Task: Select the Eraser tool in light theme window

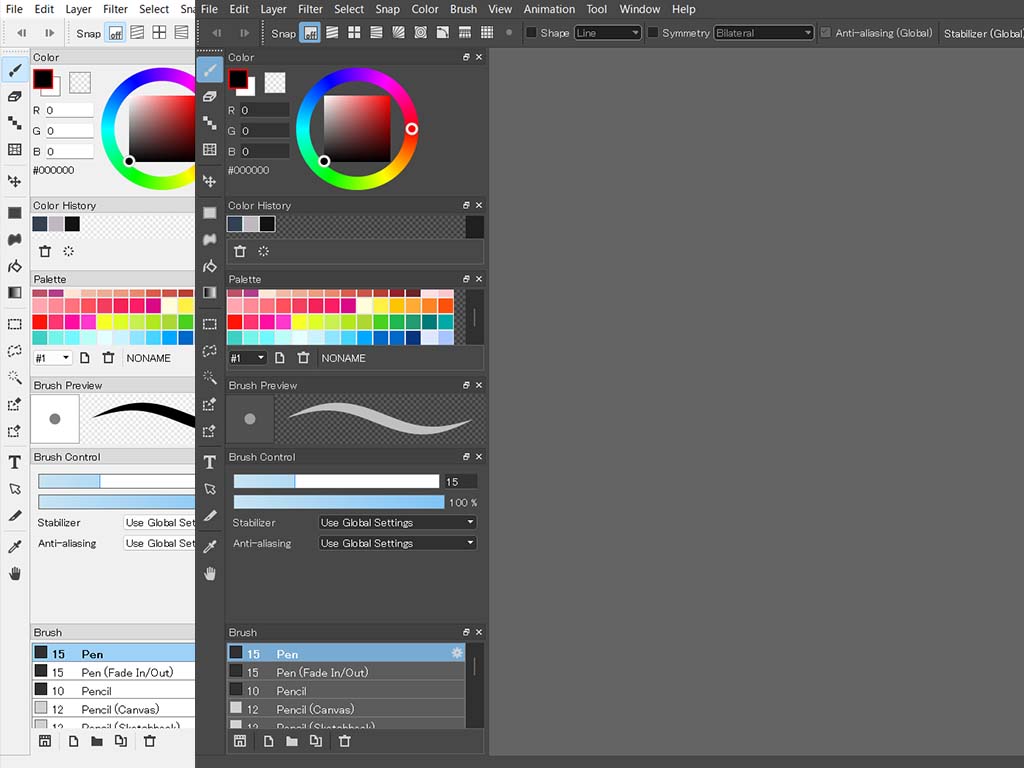Action: [14, 97]
